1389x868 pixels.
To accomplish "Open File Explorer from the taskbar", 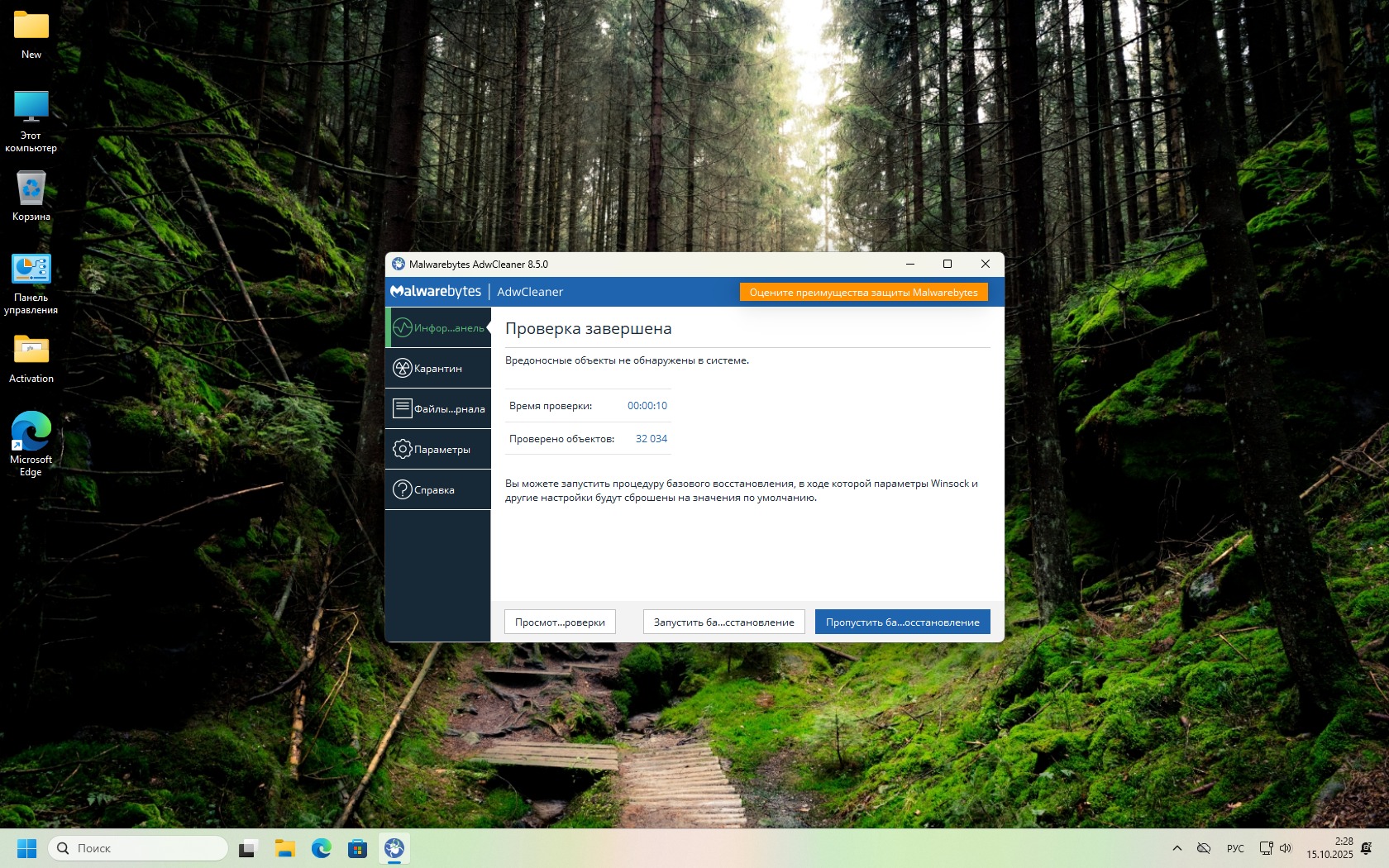I will point(285,848).
